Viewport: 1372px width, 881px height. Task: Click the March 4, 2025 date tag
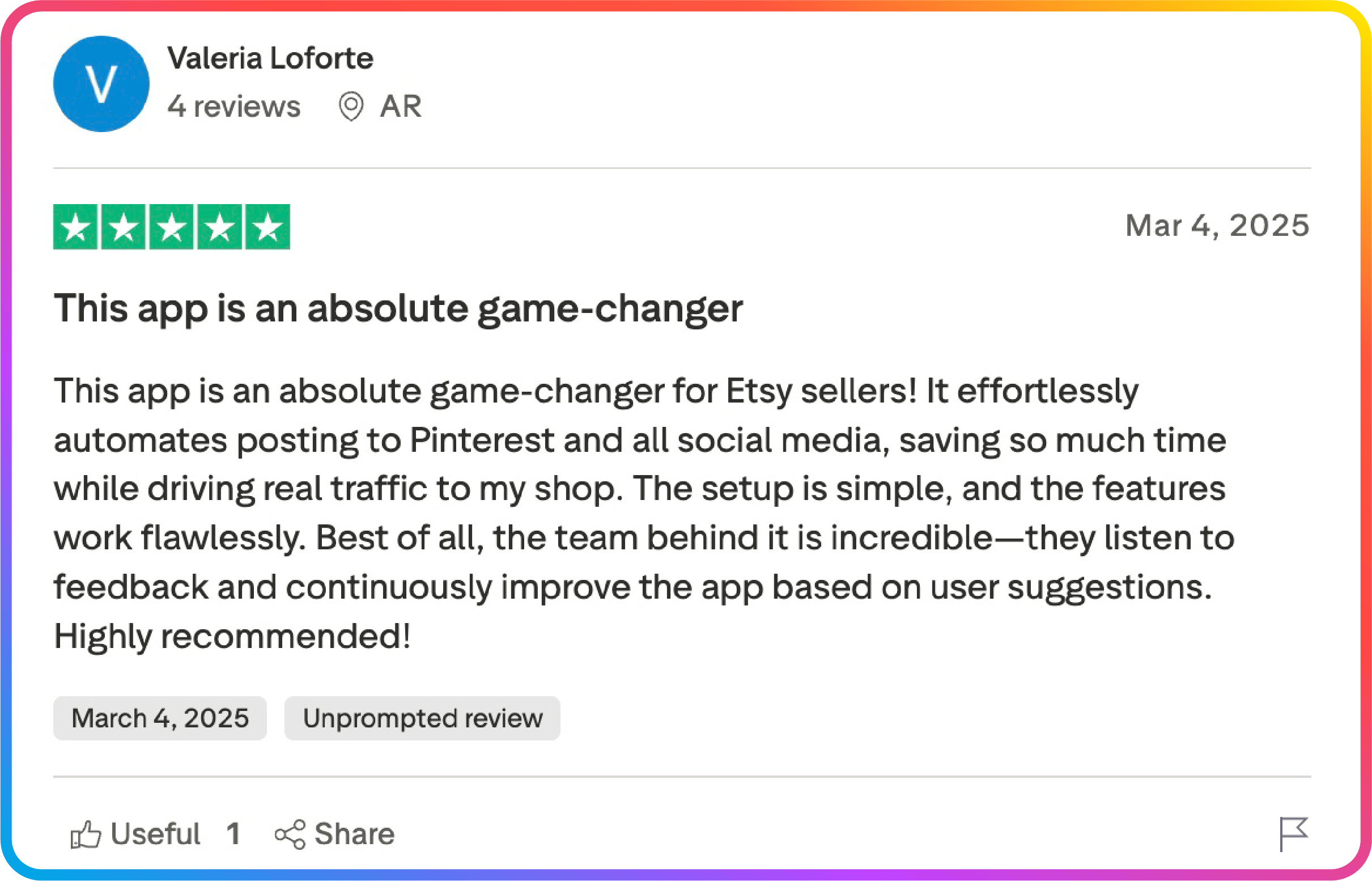pos(160,718)
